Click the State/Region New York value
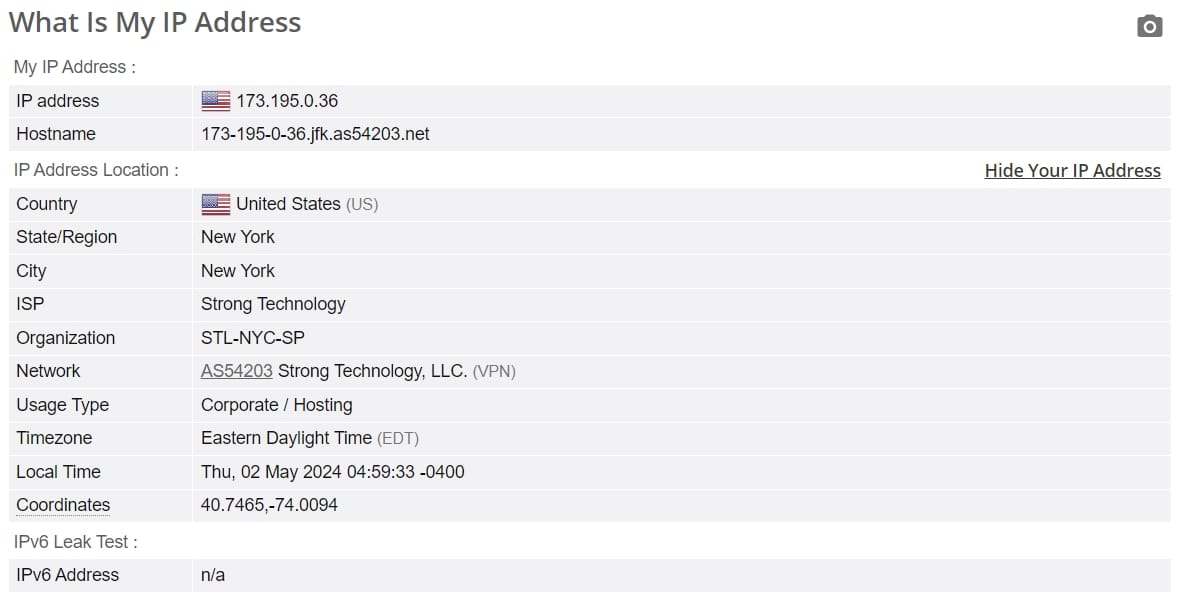The width and height of the screenshot is (1183, 603). (238, 237)
